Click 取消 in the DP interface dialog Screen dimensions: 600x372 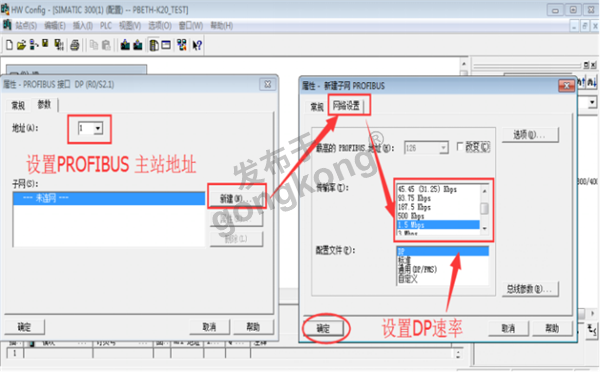pos(209,326)
